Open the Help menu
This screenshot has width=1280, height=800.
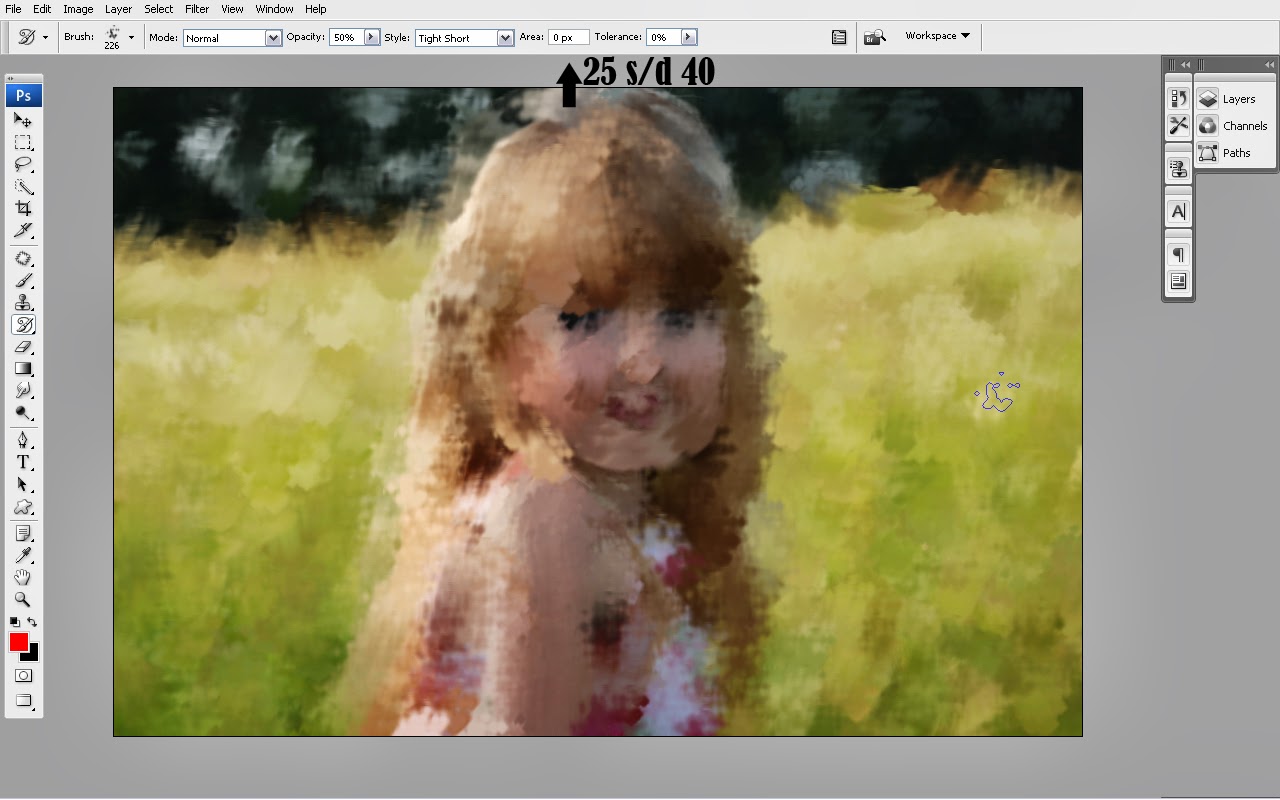pos(315,9)
